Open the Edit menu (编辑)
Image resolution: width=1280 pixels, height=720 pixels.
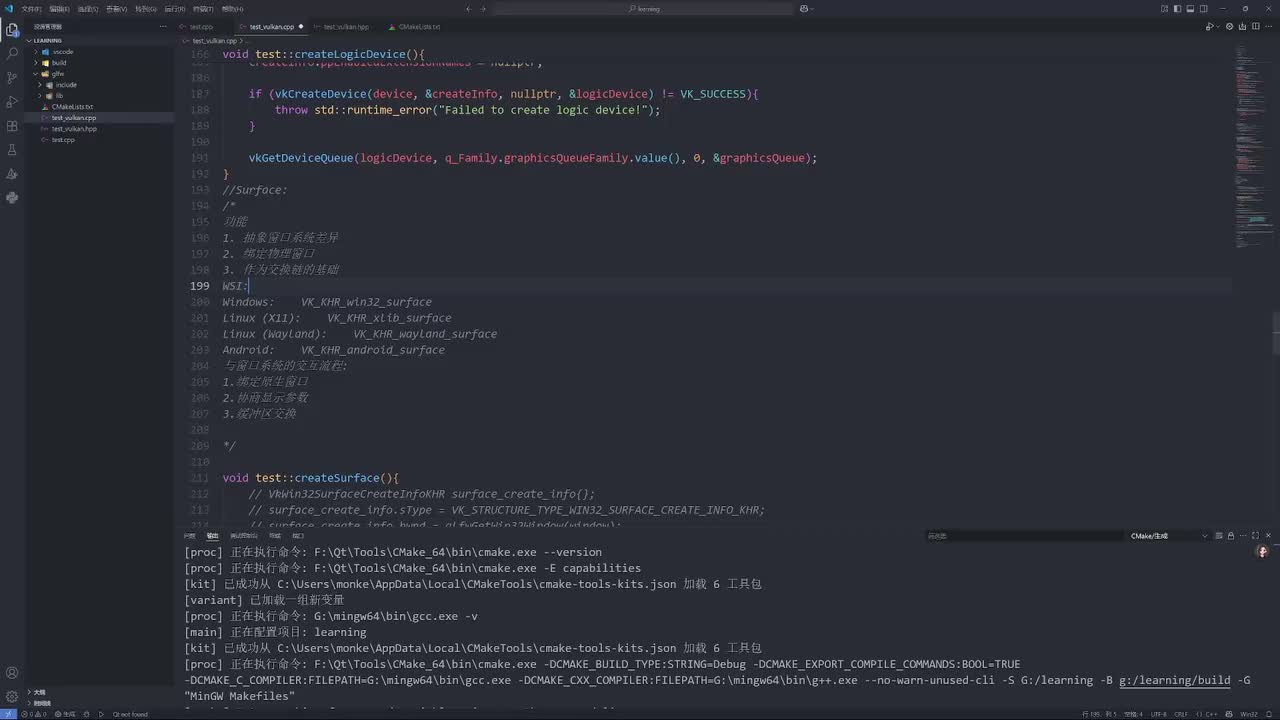click(60, 8)
